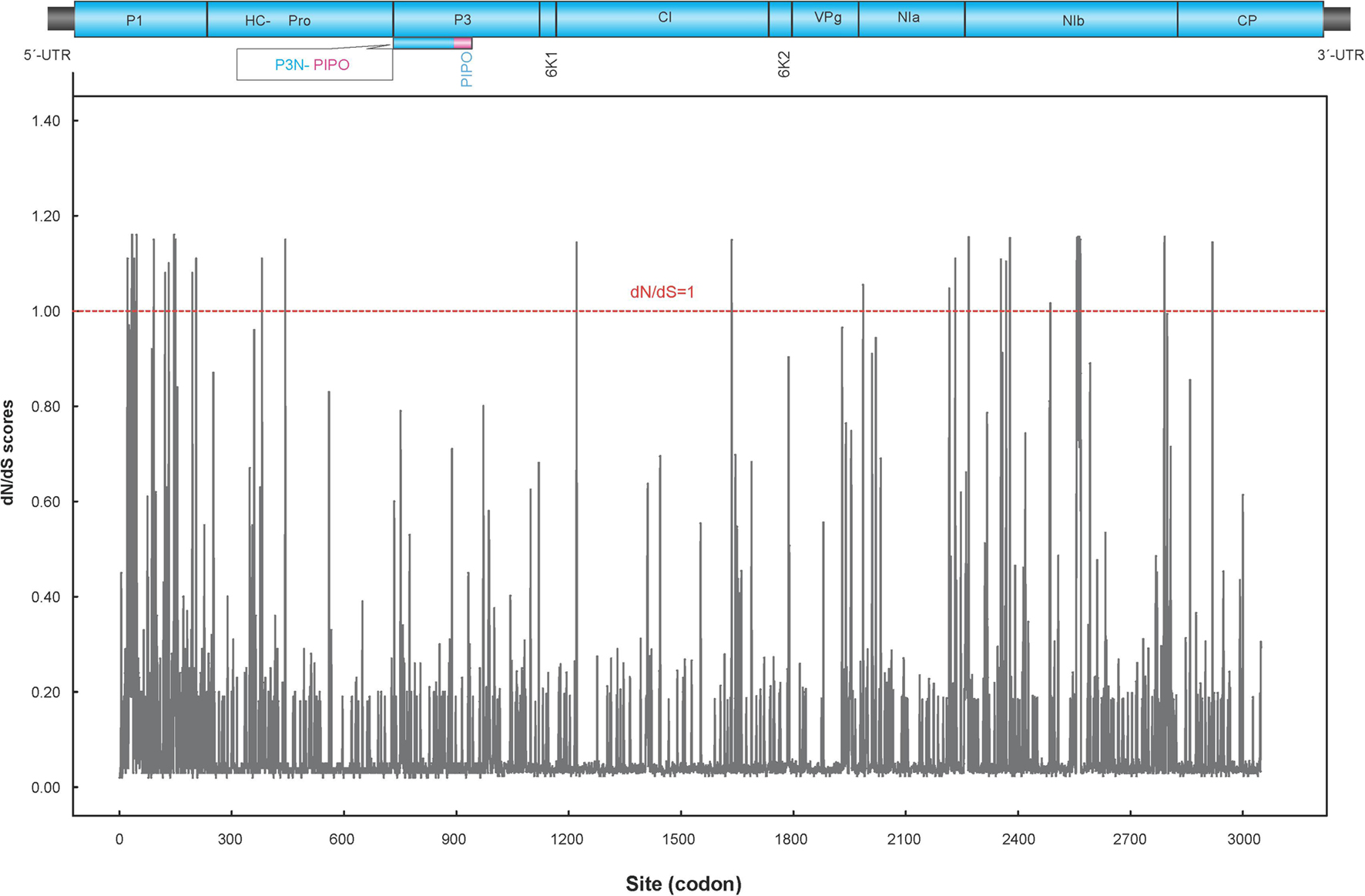Select the CI protein segment

[x=662, y=18]
